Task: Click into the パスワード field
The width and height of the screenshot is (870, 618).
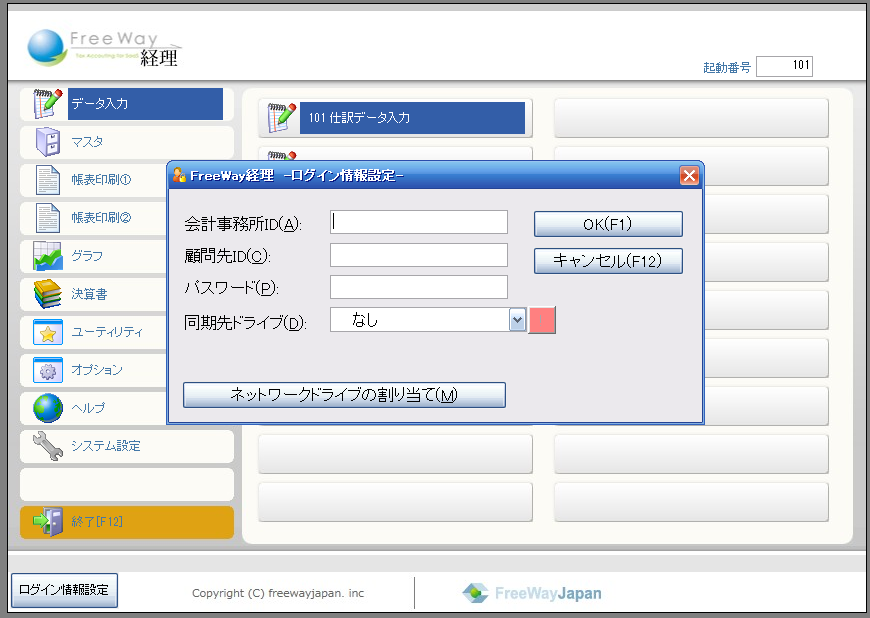Action: tap(419, 288)
